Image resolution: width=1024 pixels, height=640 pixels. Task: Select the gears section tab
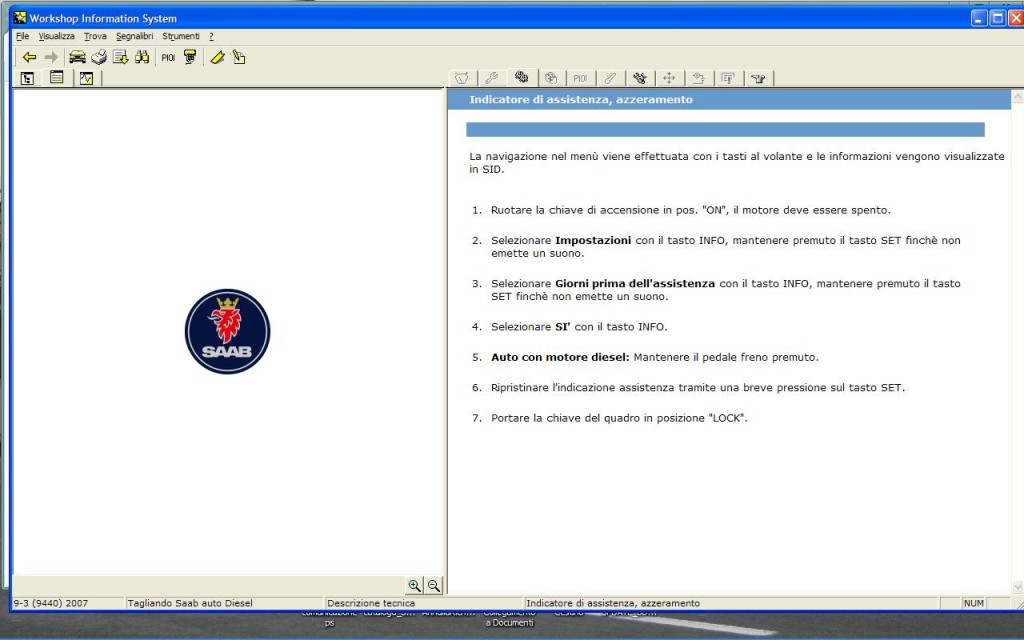click(521, 77)
